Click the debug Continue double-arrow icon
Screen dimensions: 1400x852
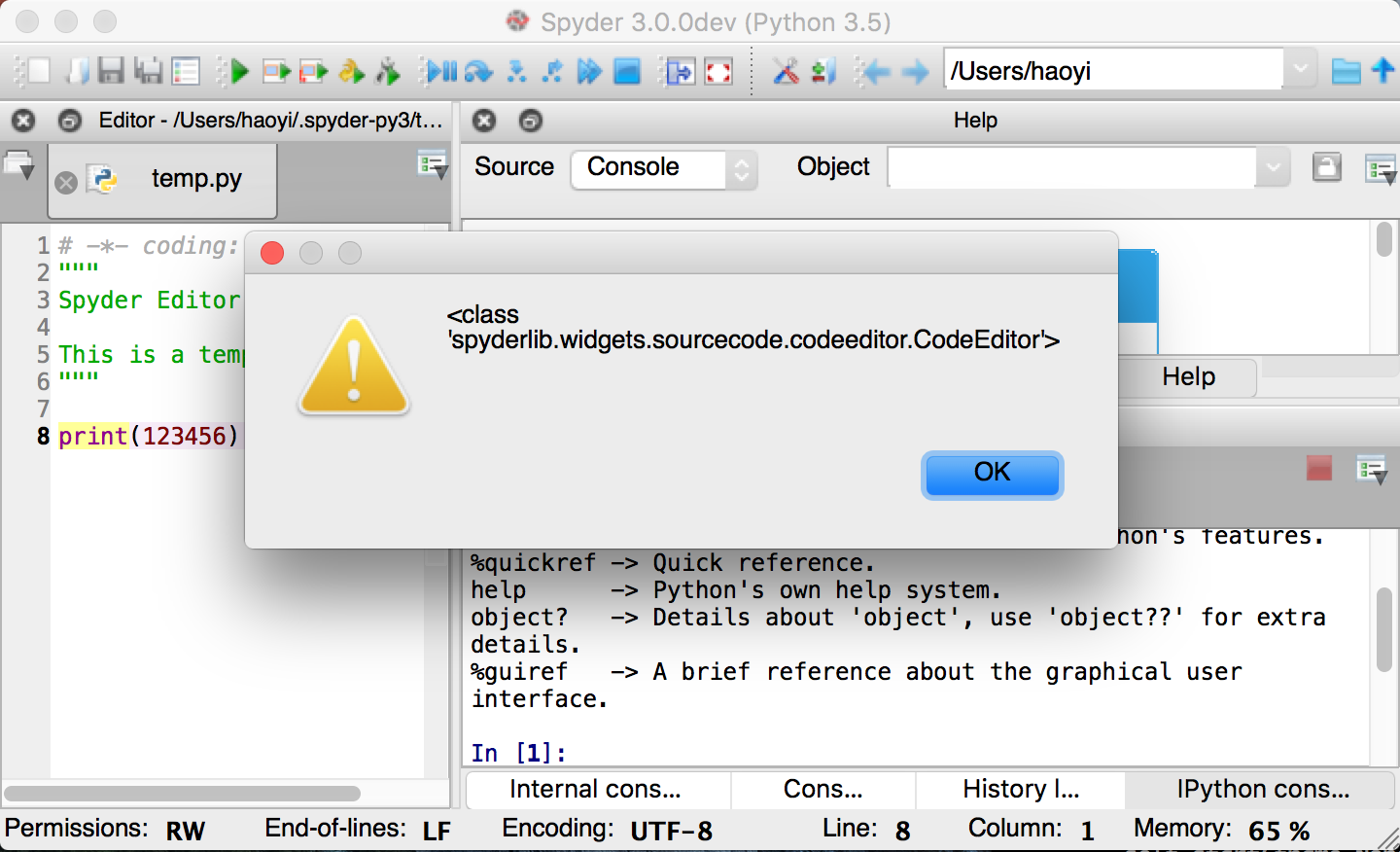pos(589,71)
